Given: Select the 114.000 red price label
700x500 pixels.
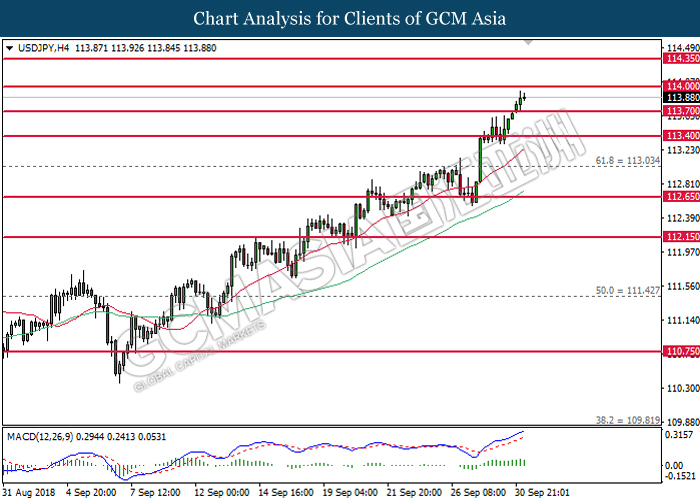Looking at the screenshot, I should tap(681, 86).
